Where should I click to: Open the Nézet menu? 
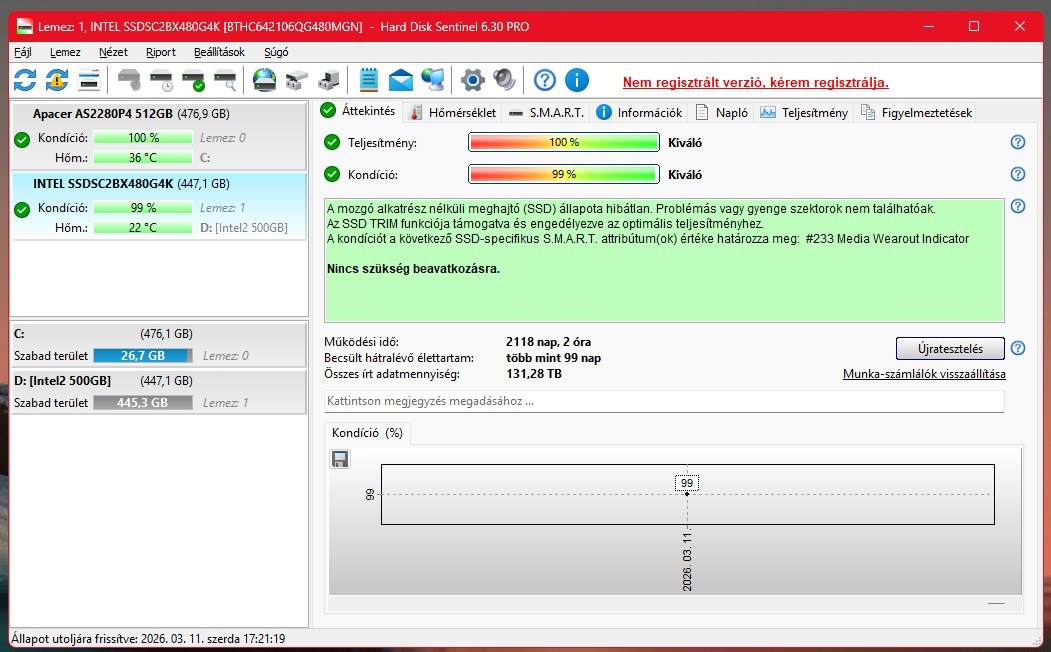[x=113, y=52]
